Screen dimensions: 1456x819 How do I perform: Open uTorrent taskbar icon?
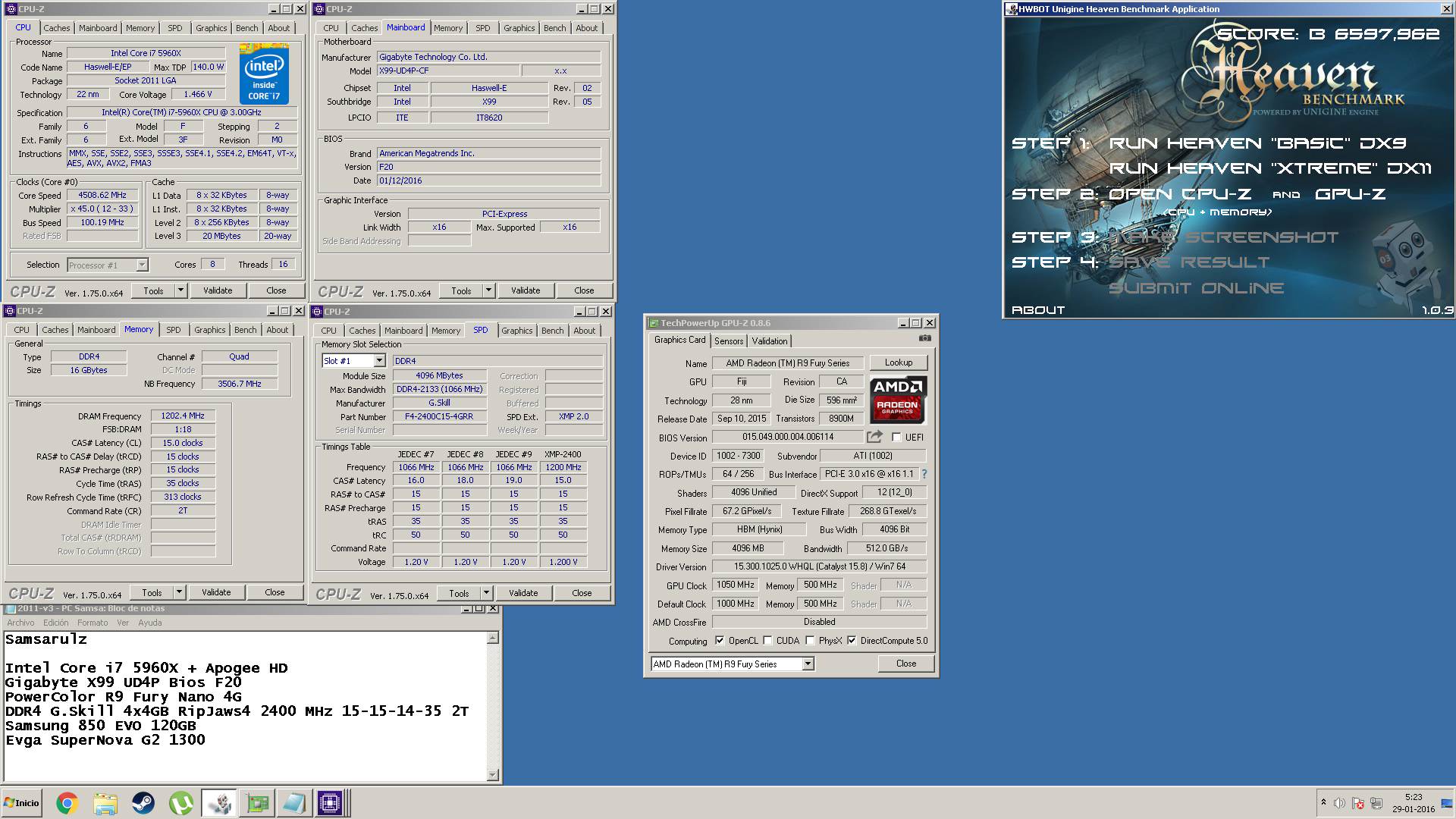pyautogui.click(x=180, y=803)
